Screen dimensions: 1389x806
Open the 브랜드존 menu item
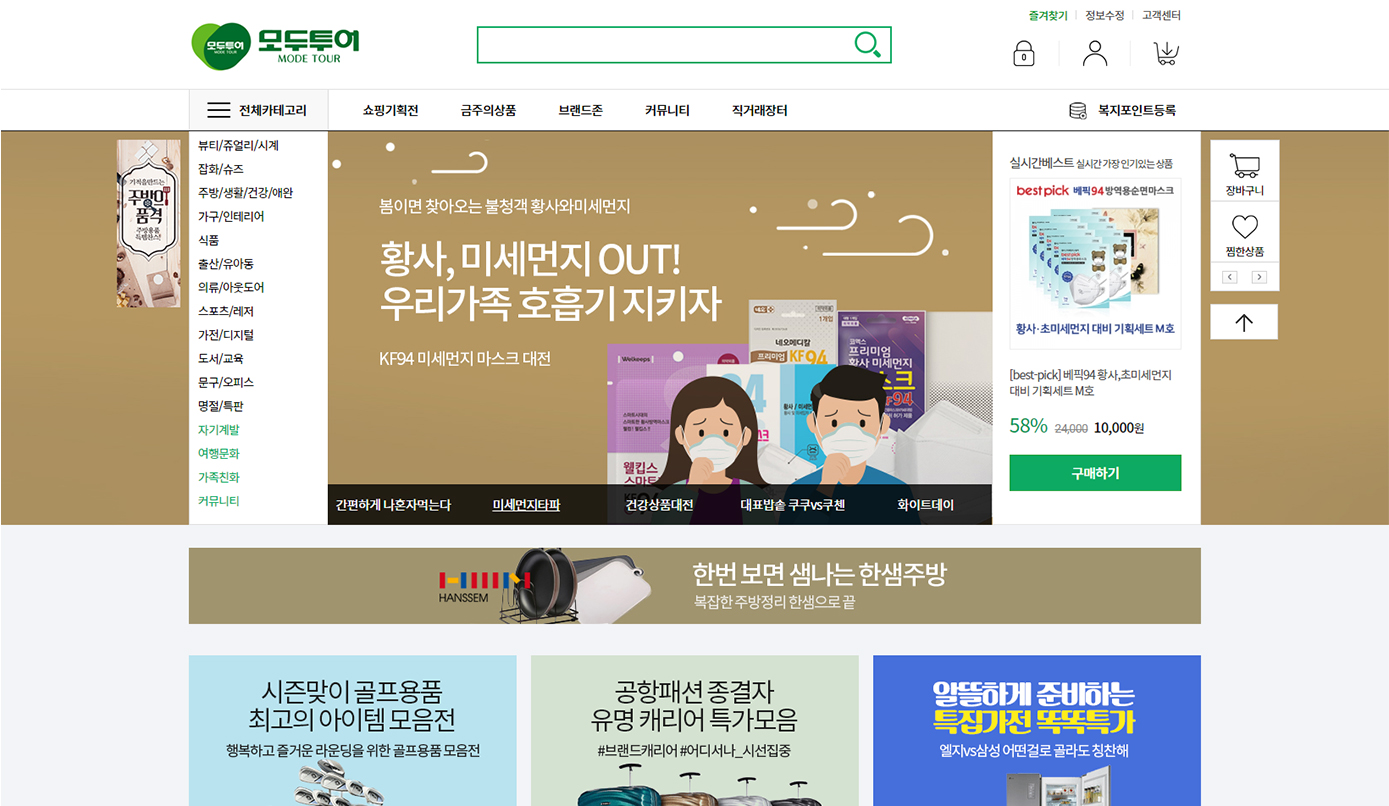(580, 110)
